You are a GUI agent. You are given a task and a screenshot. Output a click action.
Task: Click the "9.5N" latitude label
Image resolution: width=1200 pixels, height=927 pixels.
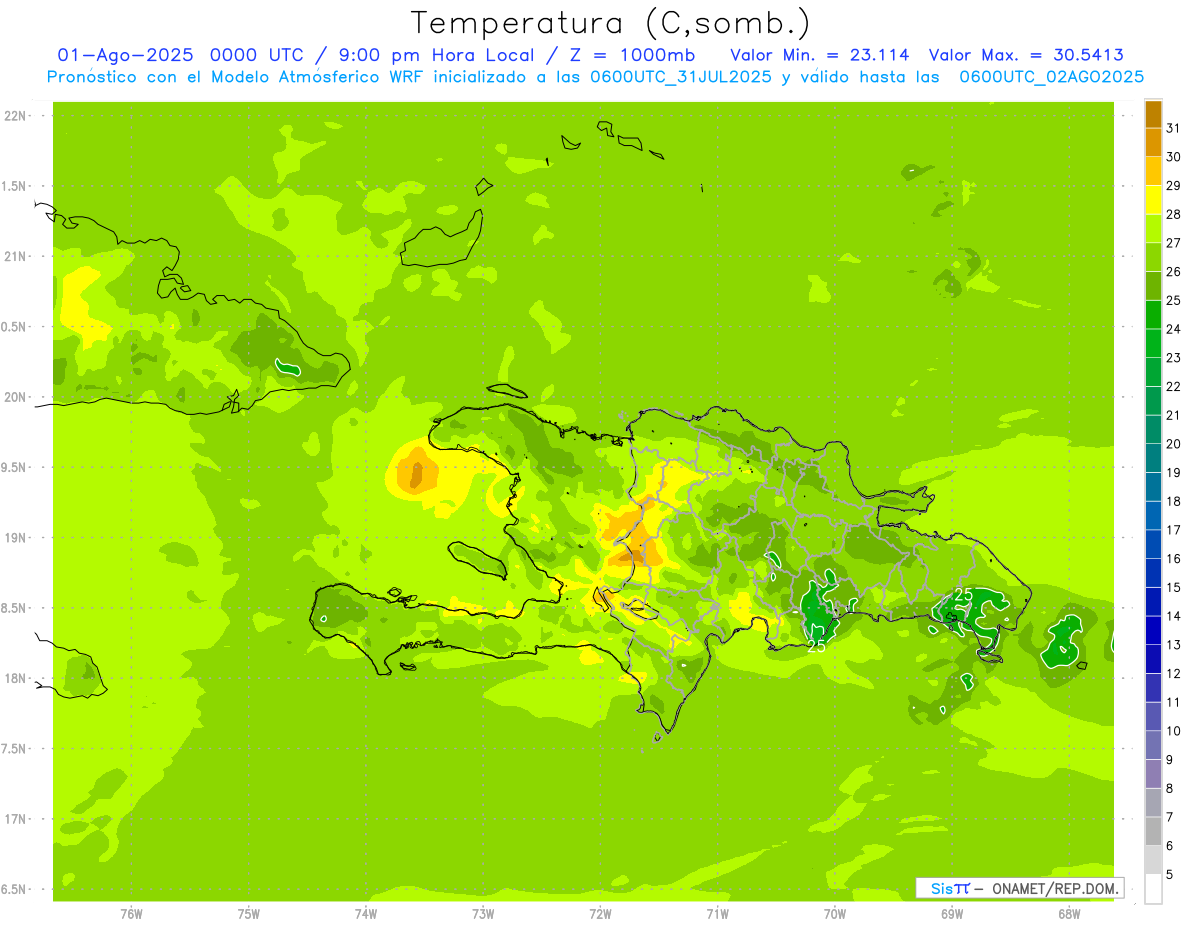[x=15, y=467]
